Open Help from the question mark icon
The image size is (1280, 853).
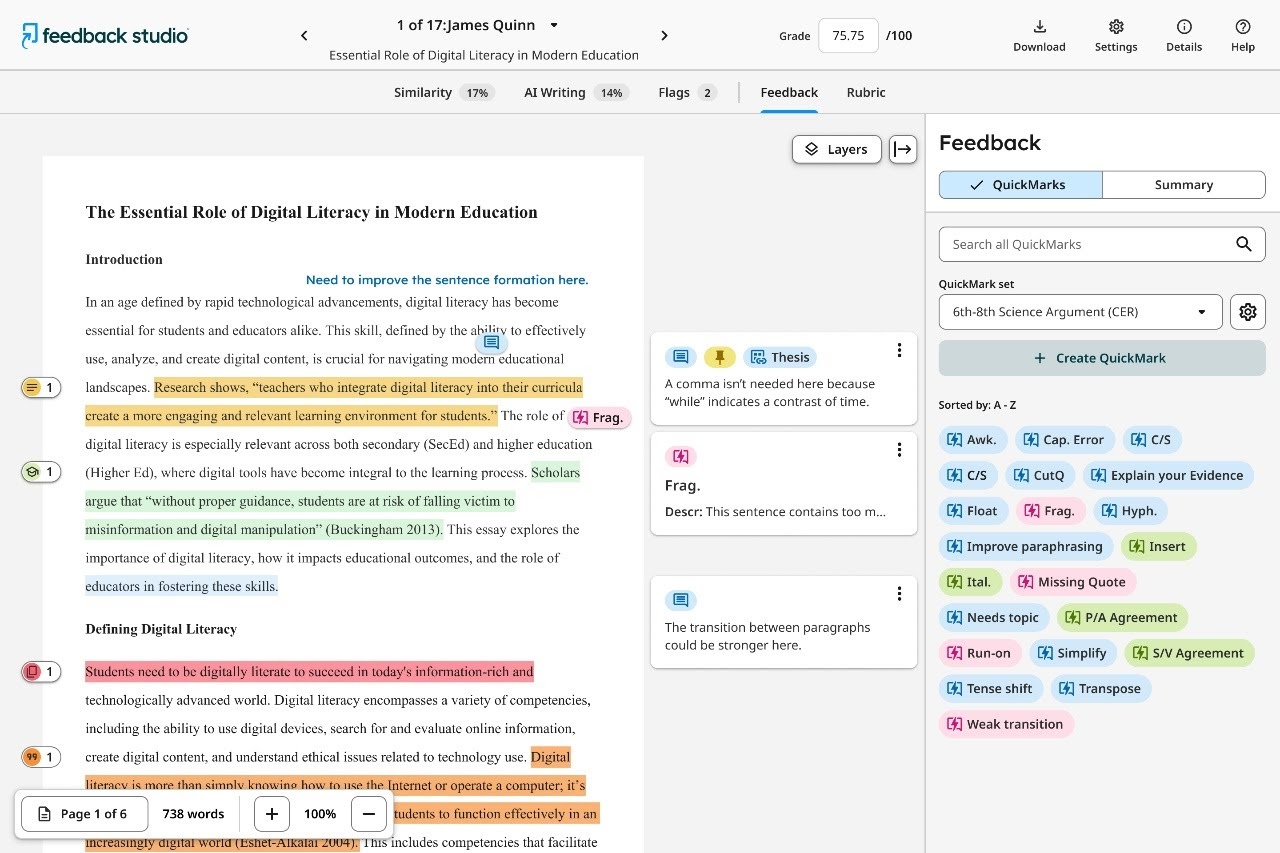pyautogui.click(x=1242, y=36)
